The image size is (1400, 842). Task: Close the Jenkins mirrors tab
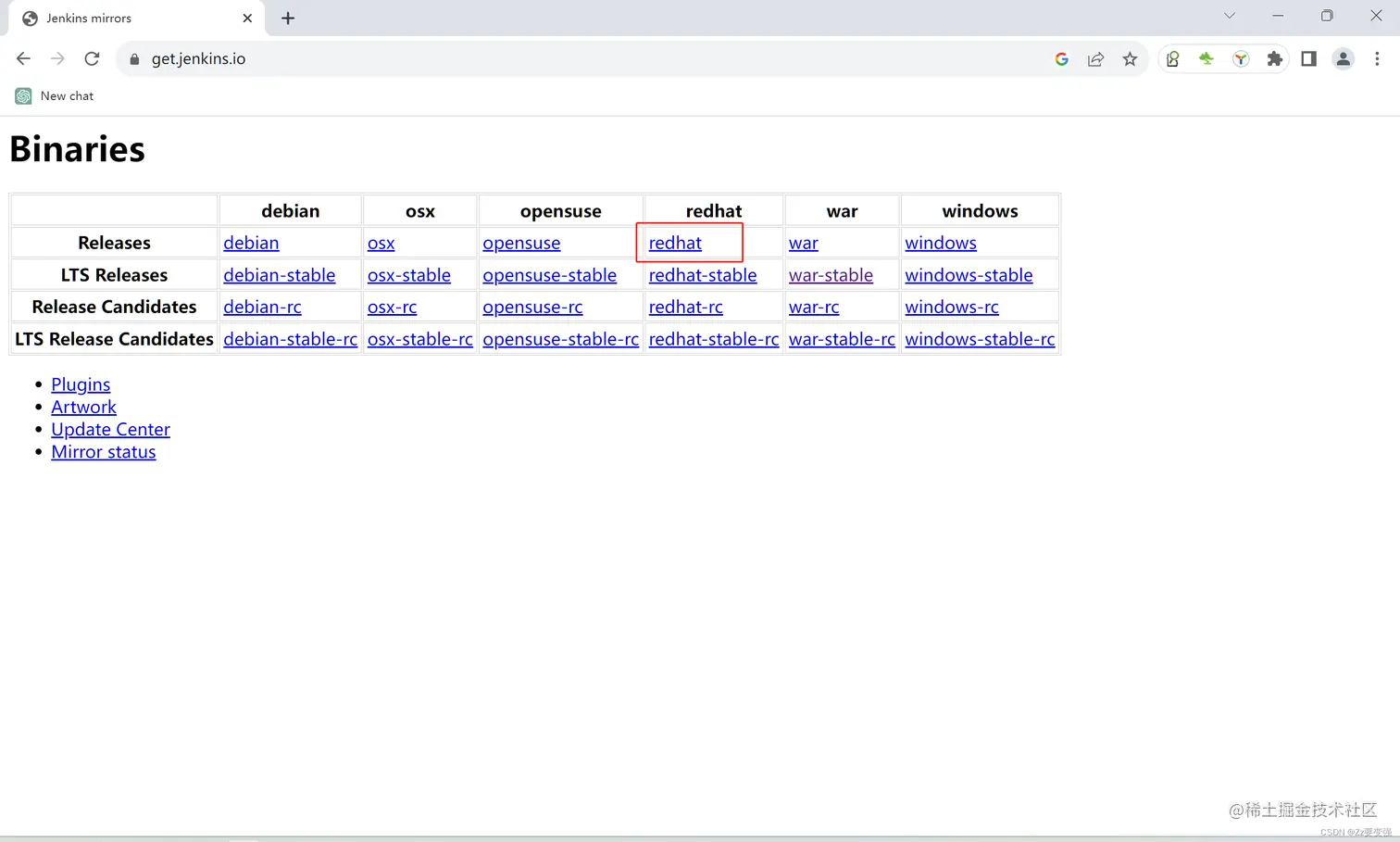tap(247, 19)
